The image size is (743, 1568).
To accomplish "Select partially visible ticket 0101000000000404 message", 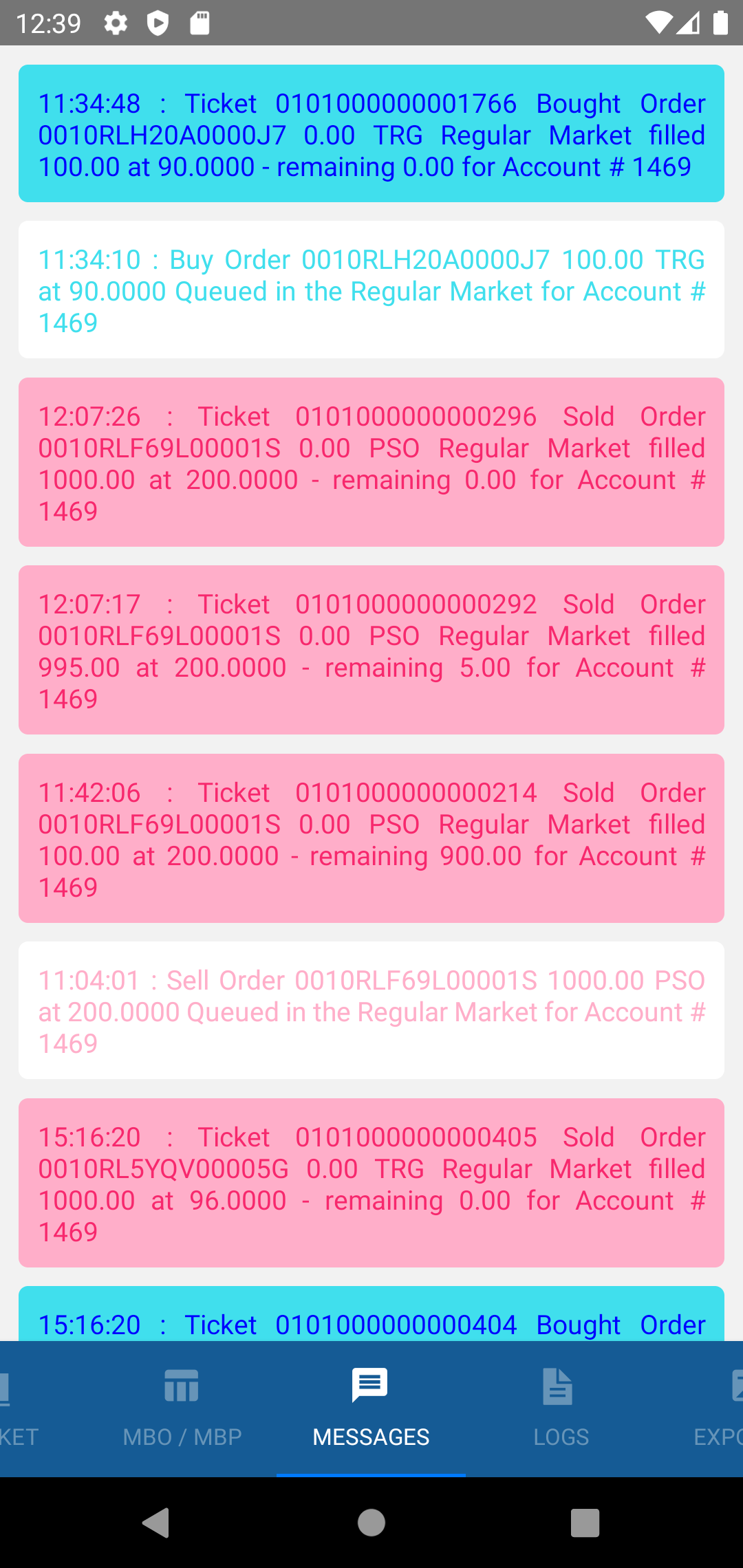I will tap(371, 1315).
